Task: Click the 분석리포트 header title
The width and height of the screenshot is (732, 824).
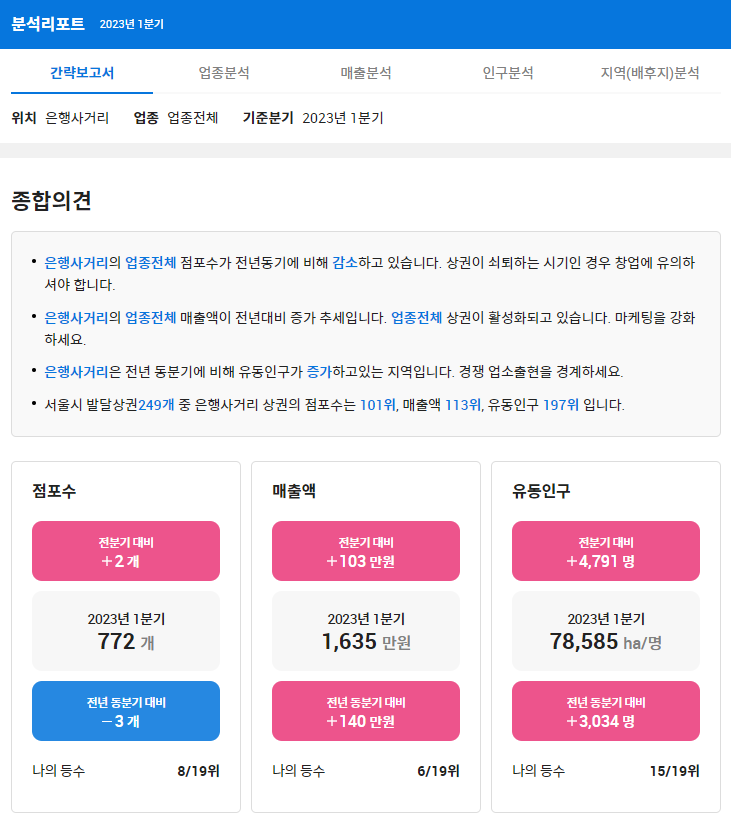Action: 48,24
